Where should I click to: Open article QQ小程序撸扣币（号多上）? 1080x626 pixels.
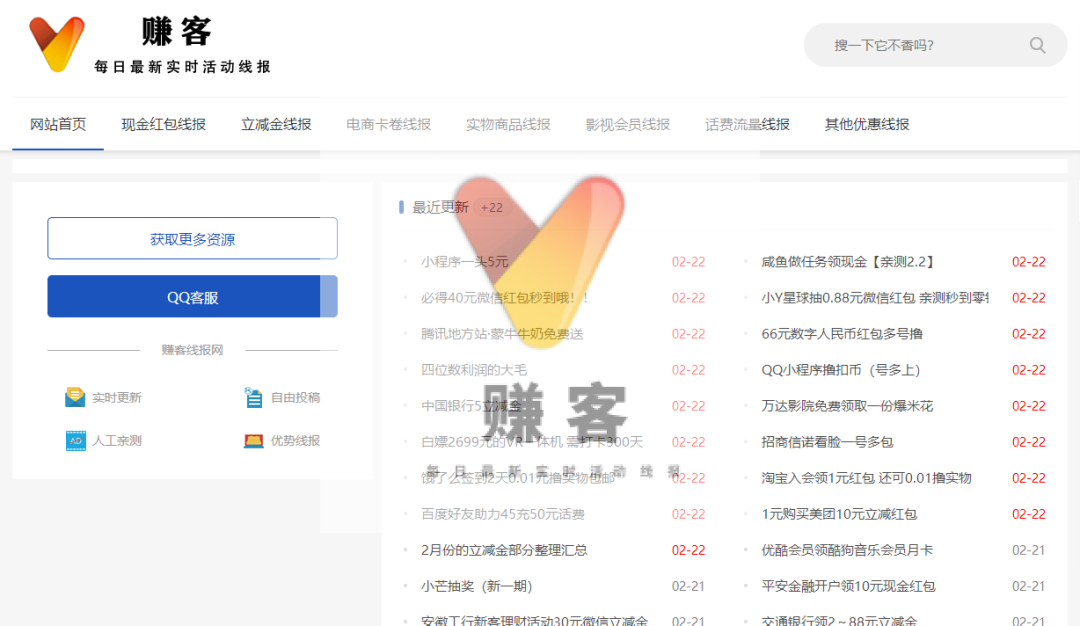(840, 370)
